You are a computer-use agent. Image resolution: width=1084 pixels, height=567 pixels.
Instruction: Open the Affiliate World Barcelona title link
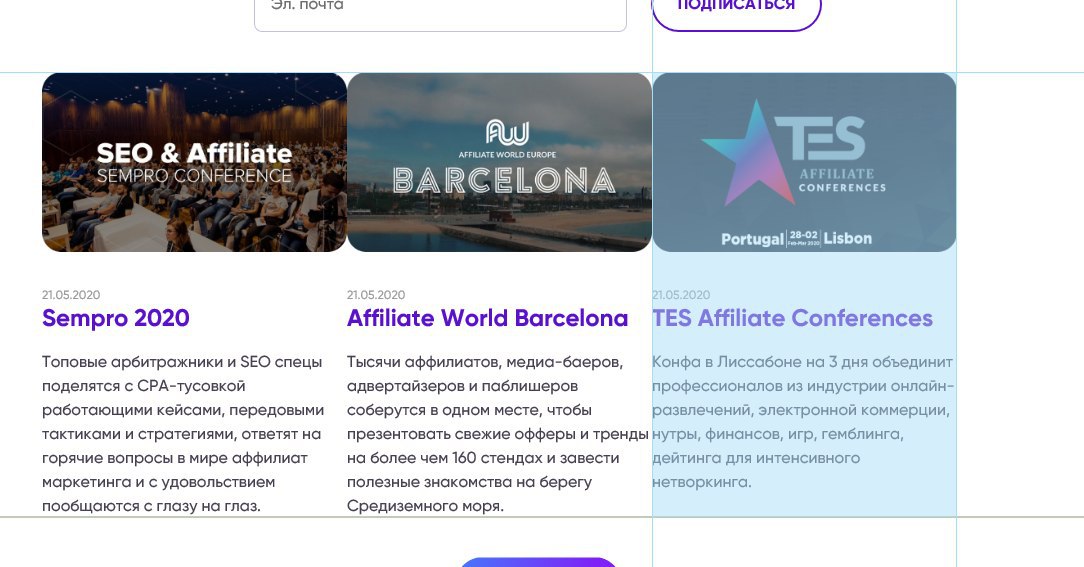(x=487, y=318)
